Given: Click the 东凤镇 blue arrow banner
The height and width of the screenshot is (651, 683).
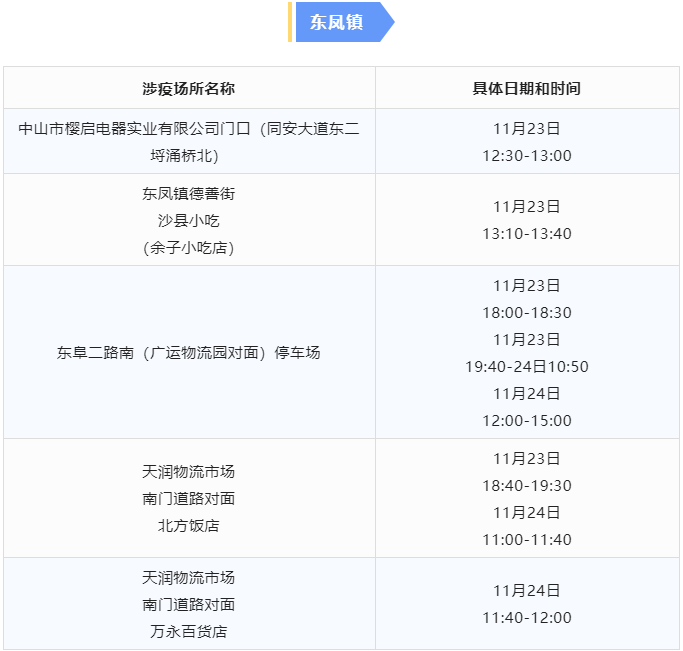Looking at the screenshot, I should tap(345, 22).
